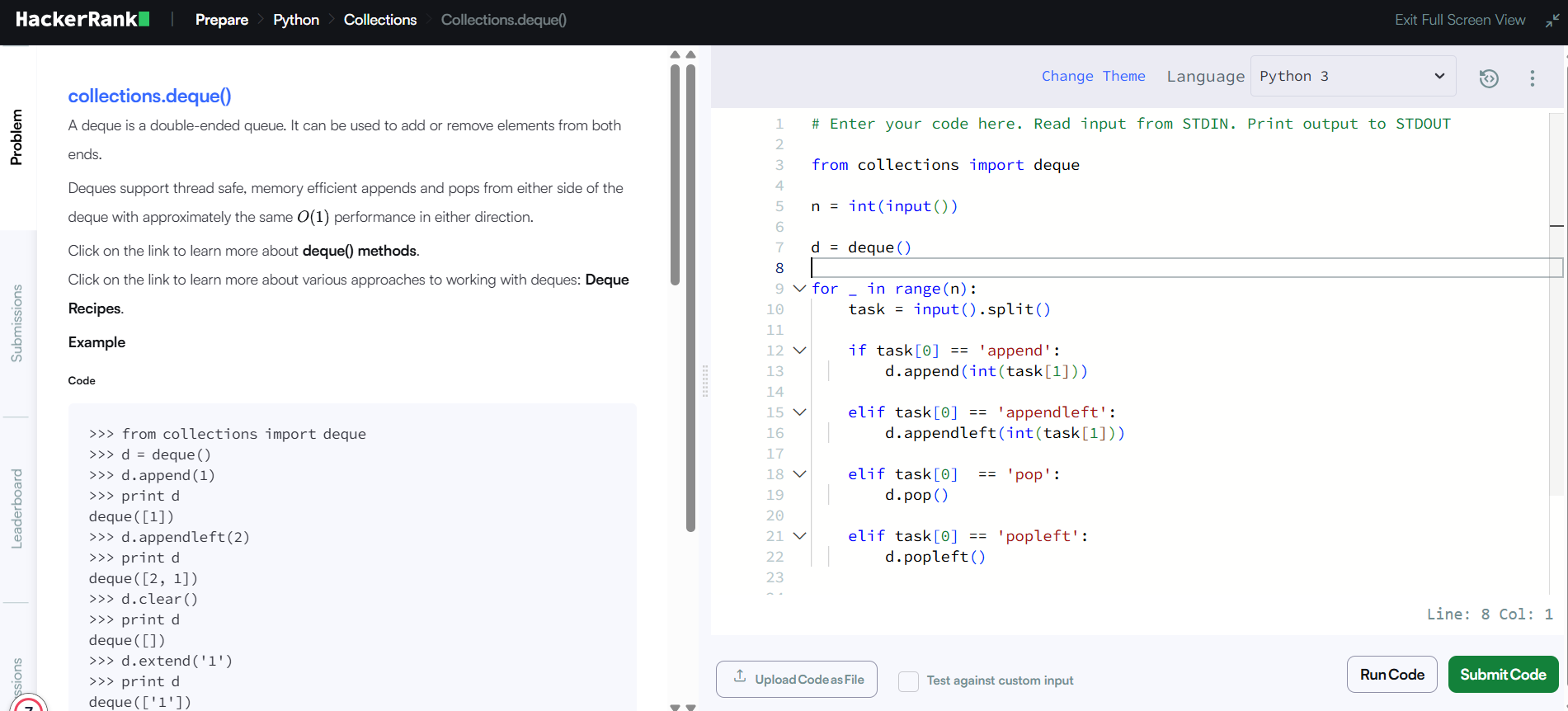Click the exit full screen arrows icon
Screen dimensions: 1568x711
pos(1552,21)
